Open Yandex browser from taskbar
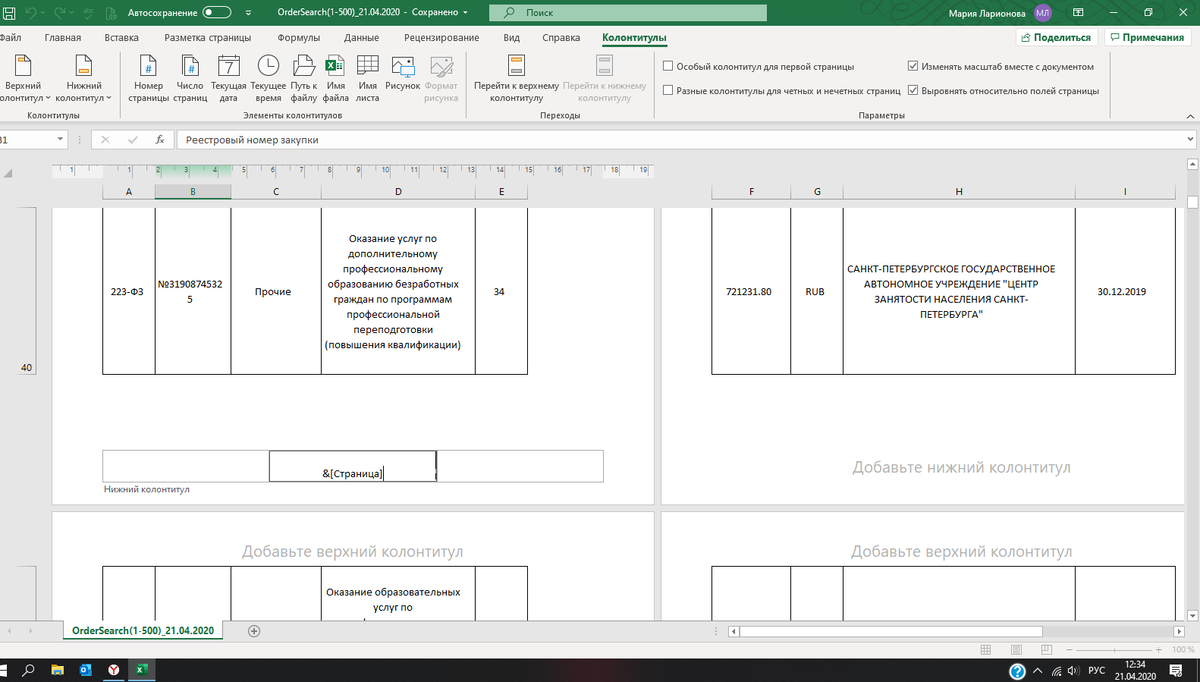The width and height of the screenshot is (1200, 682). coord(114,670)
